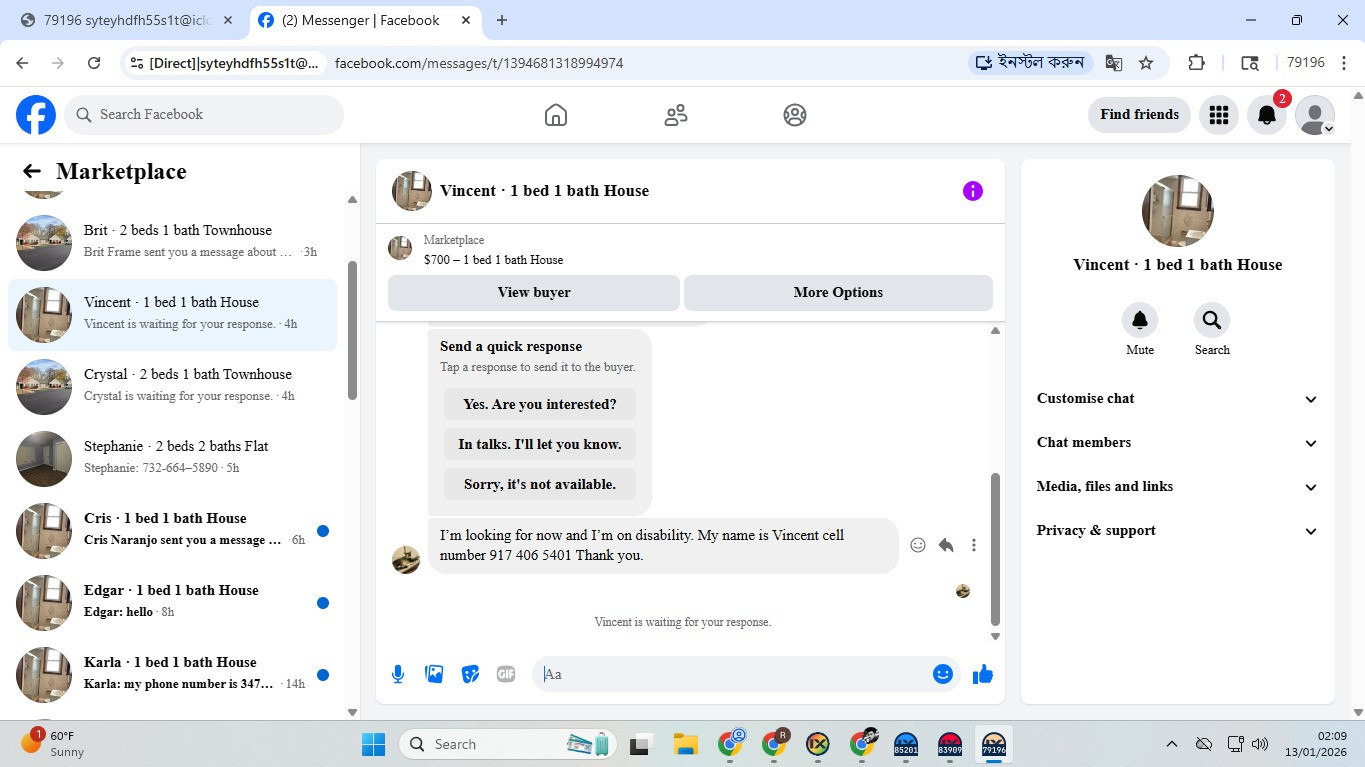Click the $700 – 1 bed 1 bath House listing
This screenshot has width=1365, height=767.
pyautogui.click(x=493, y=260)
